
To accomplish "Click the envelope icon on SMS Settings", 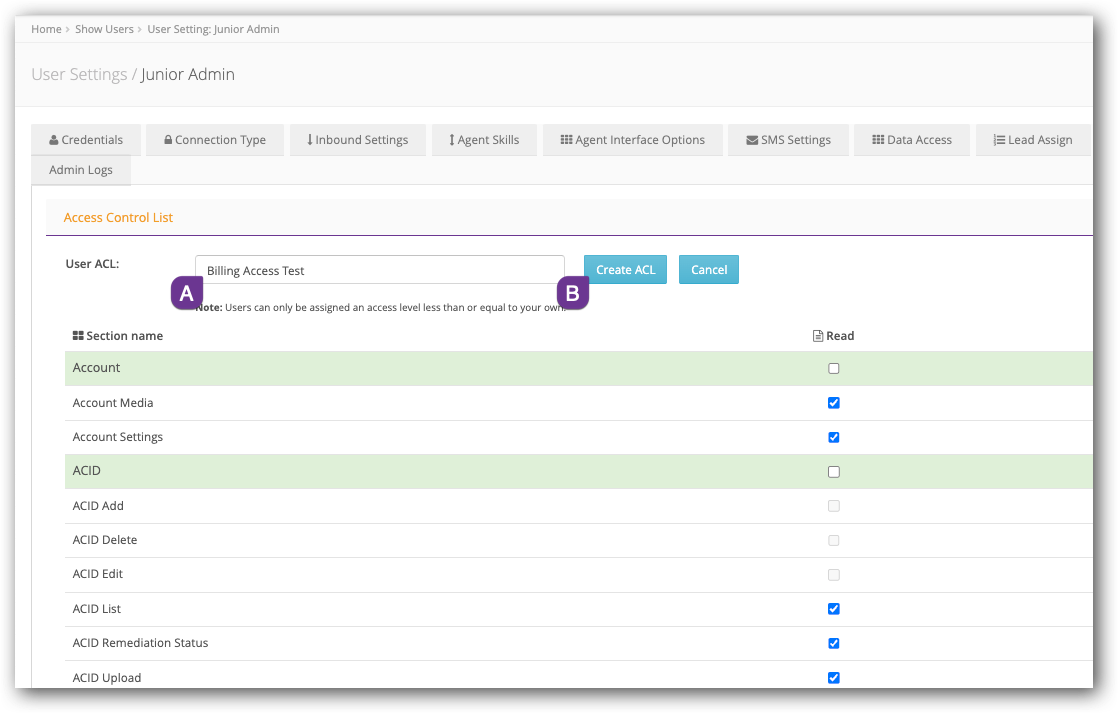I will coord(751,140).
